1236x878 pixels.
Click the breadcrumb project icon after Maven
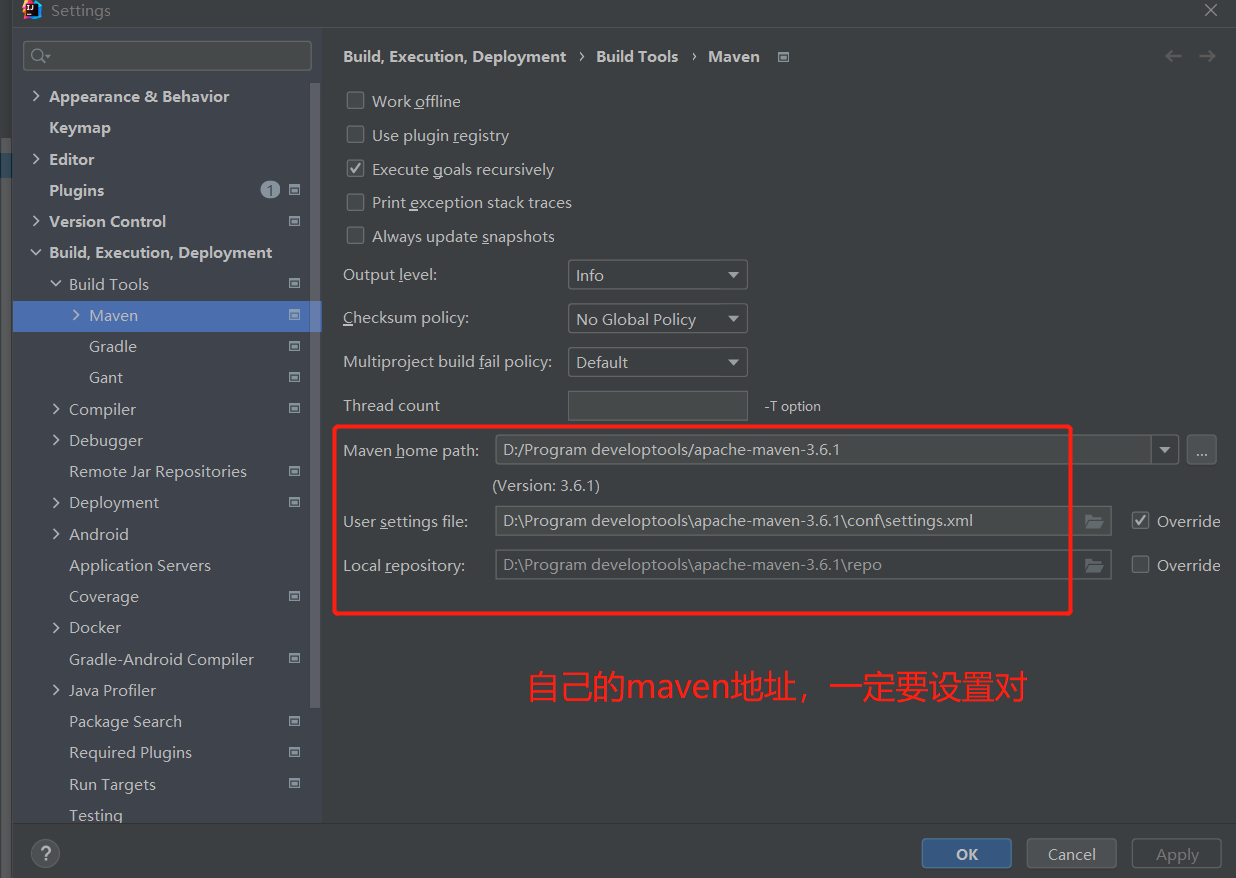click(x=783, y=57)
